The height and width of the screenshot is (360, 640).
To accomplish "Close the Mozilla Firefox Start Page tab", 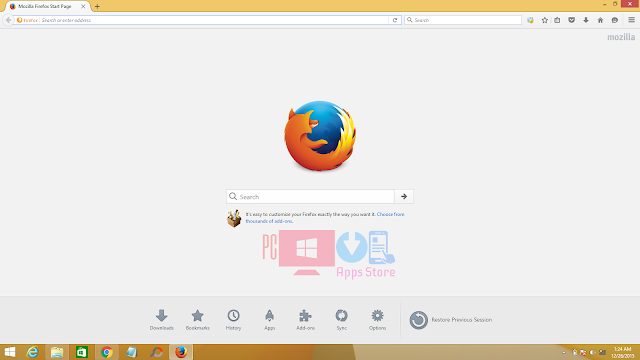I will [x=83, y=7].
